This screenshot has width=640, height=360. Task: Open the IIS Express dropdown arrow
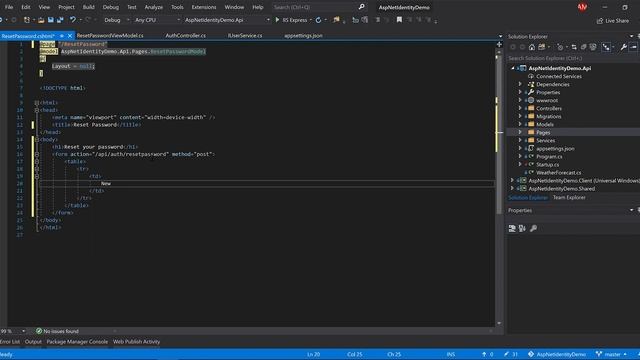311,20
